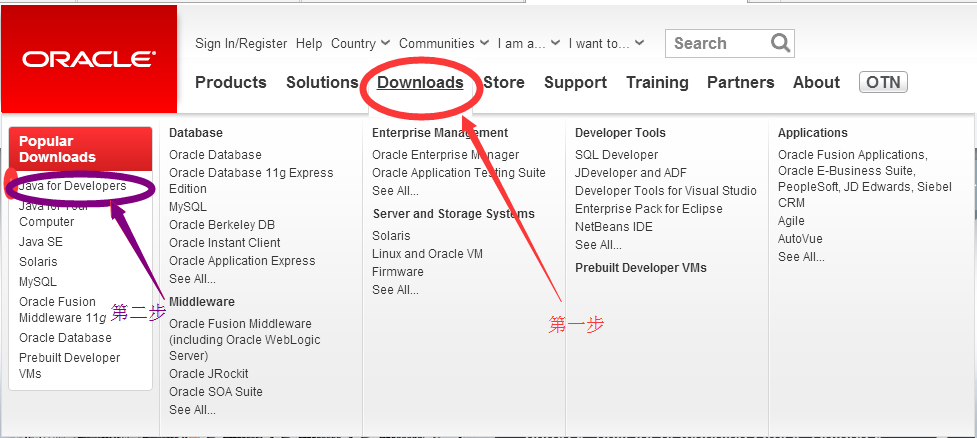977x438 pixels.
Task: Open Oracle Database 11g Express Edition
Action: point(251,181)
